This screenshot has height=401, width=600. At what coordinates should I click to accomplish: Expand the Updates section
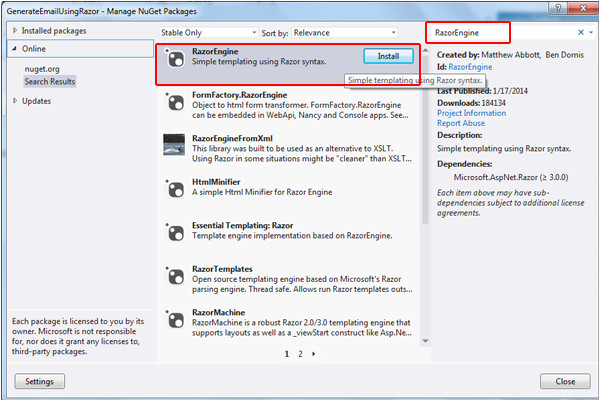15,101
